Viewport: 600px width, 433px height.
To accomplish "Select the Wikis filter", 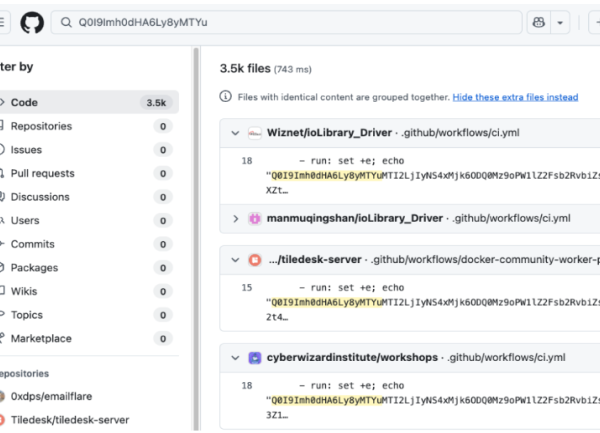I will (x=87, y=291).
